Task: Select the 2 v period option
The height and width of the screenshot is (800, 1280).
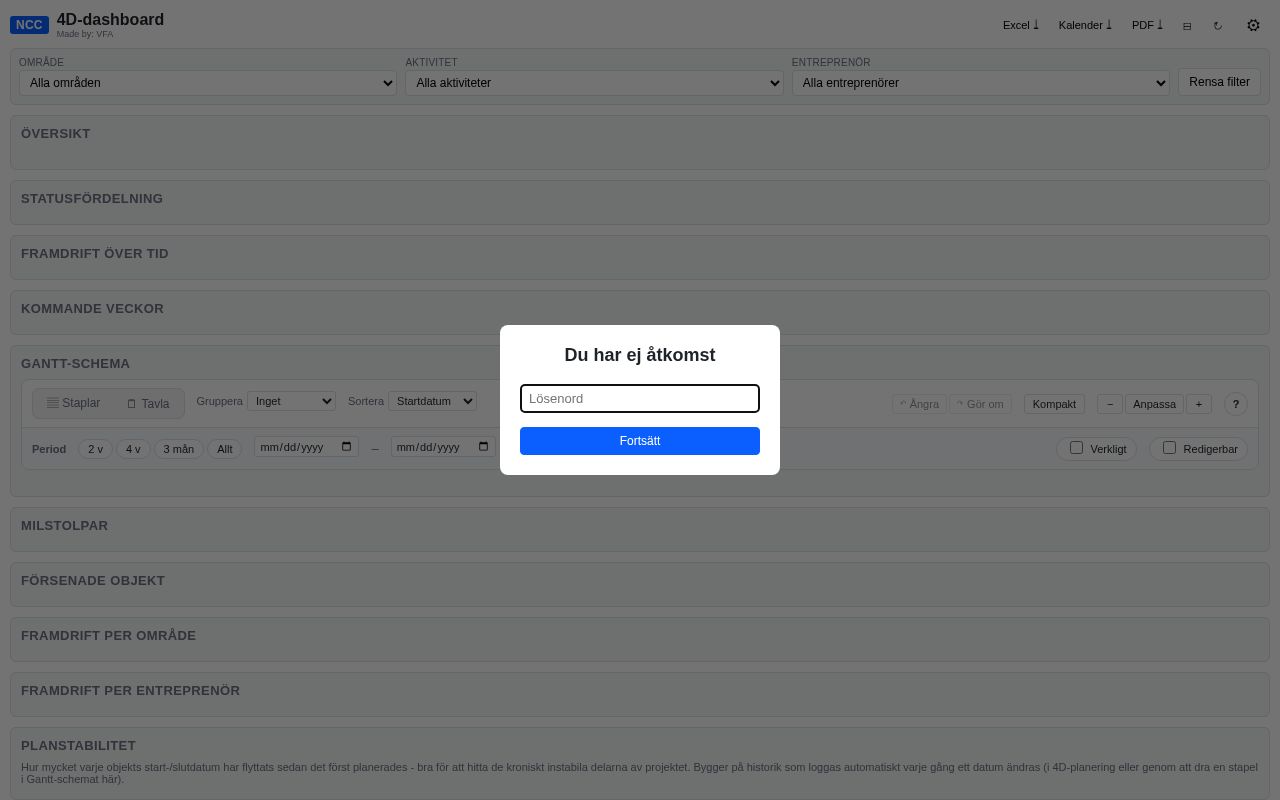Action: point(95,449)
